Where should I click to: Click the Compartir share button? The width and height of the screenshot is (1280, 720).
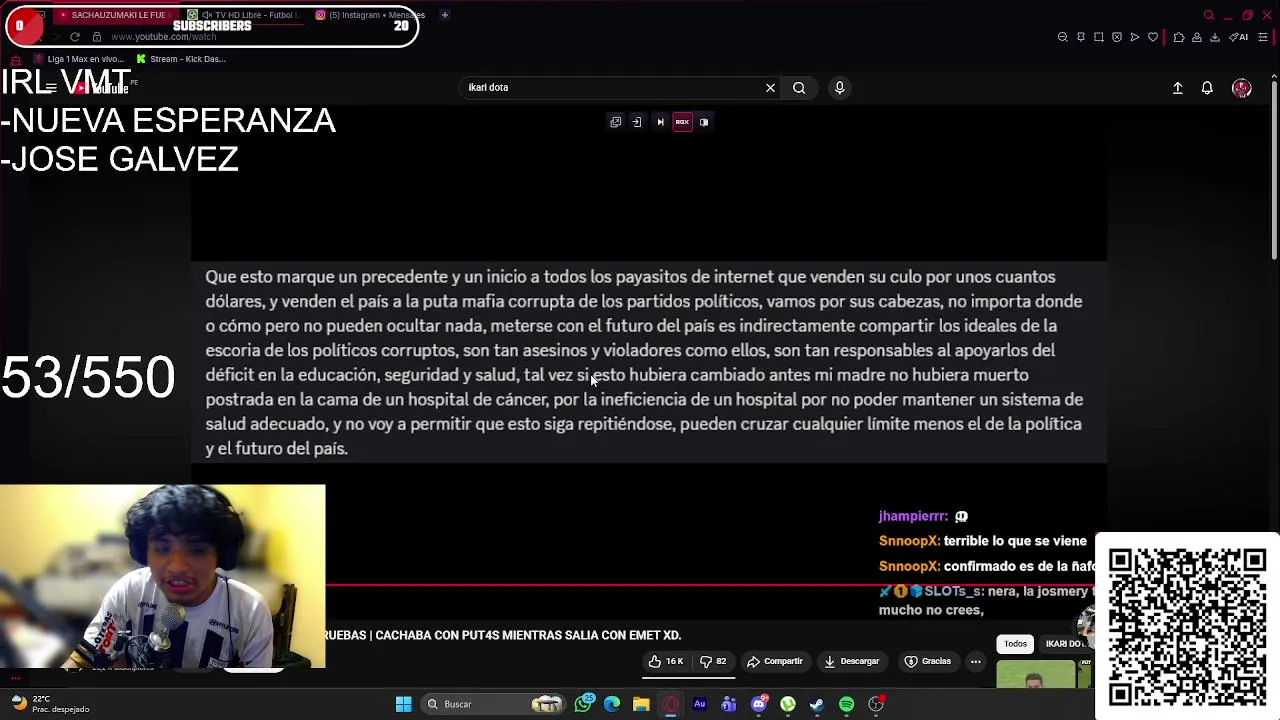775,661
